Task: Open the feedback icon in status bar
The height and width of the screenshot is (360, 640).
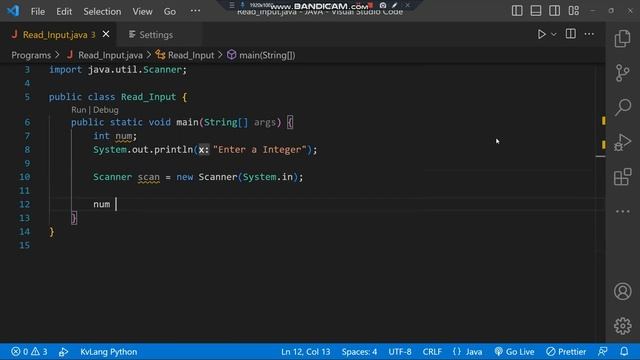Action: pyautogui.click(x=602, y=351)
